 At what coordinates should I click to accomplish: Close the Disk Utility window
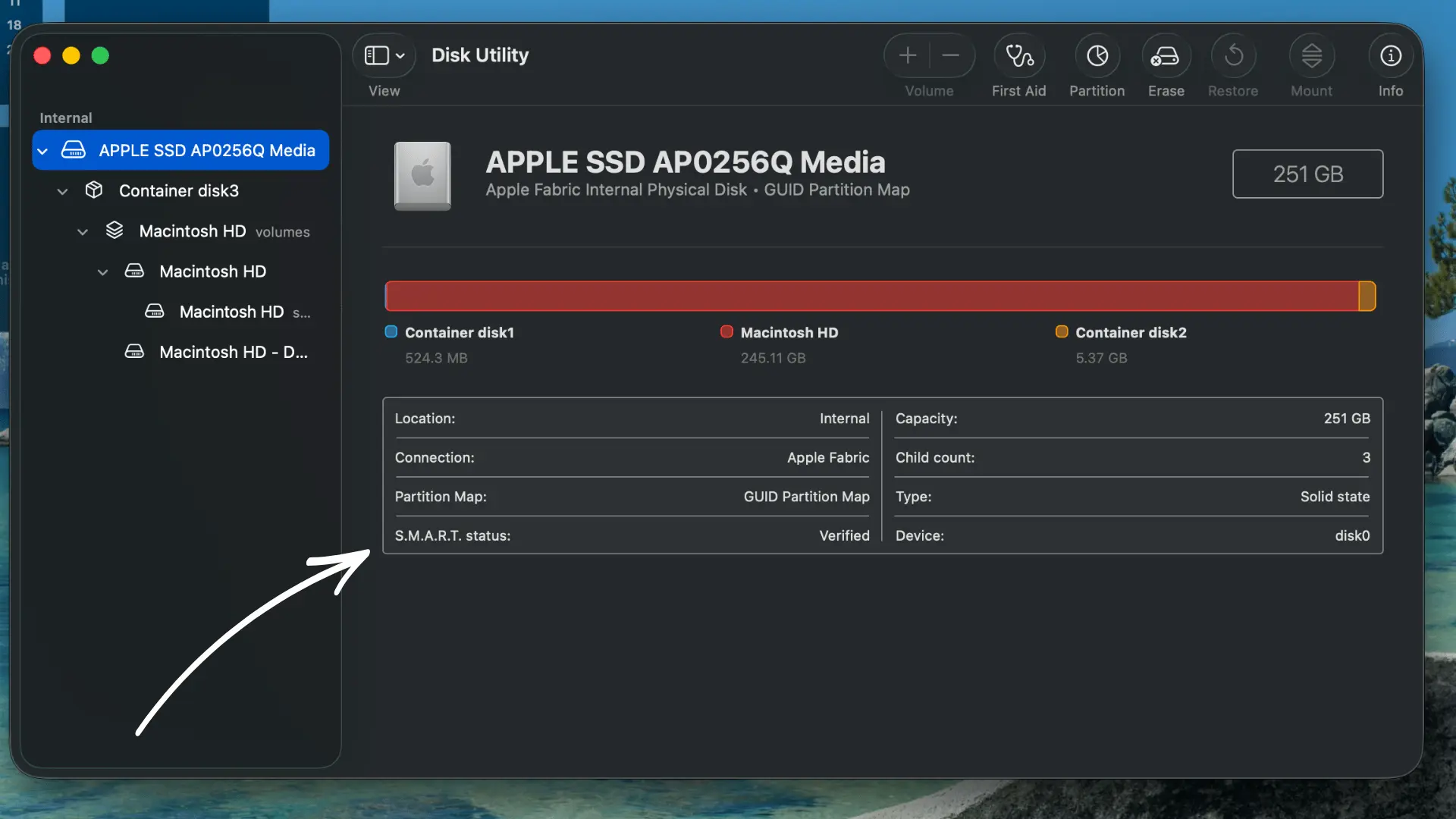coord(42,55)
